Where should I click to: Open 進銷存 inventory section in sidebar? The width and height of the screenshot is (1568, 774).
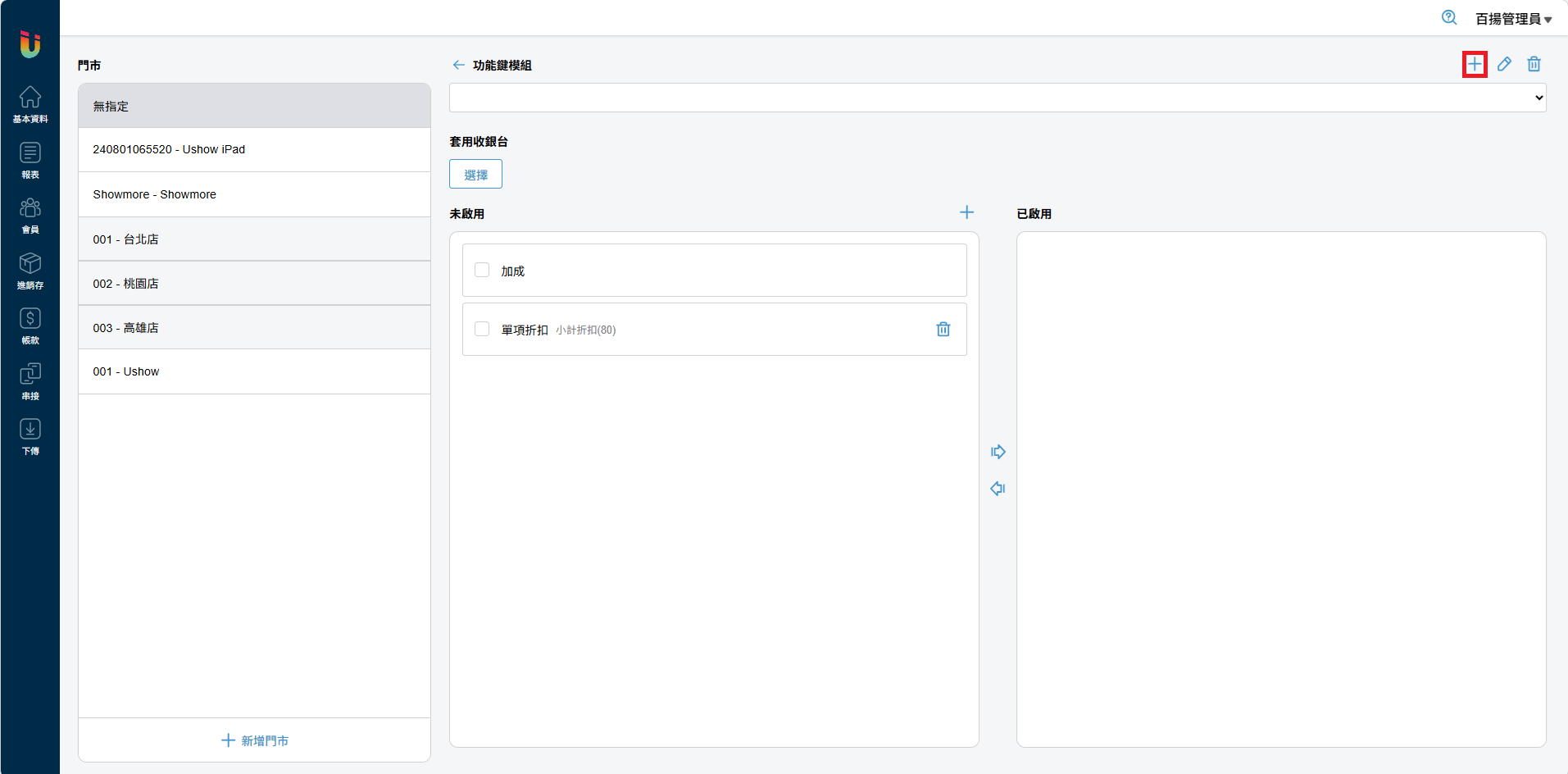(x=30, y=271)
